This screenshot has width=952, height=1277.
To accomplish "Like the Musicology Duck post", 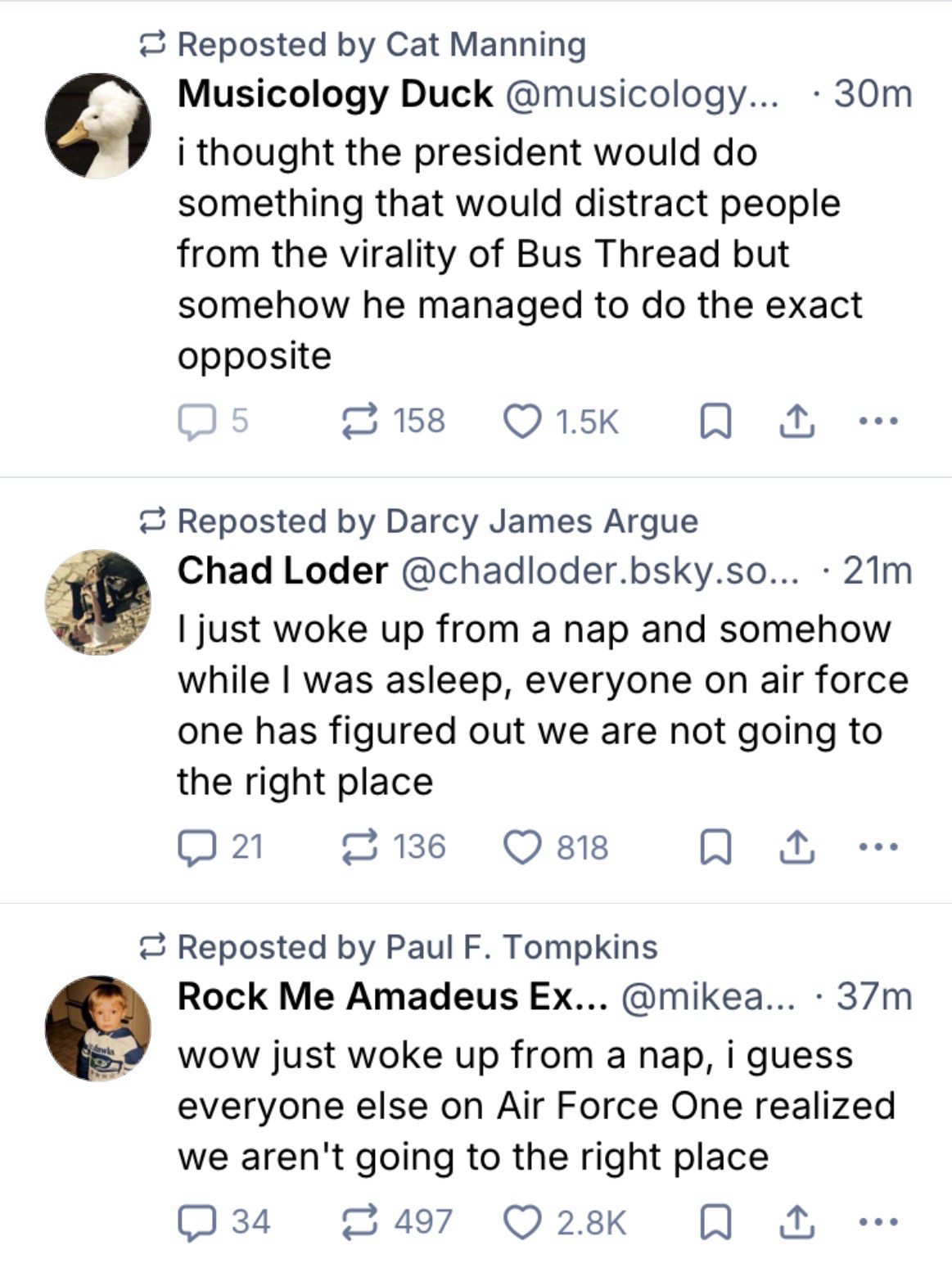I will (521, 422).
